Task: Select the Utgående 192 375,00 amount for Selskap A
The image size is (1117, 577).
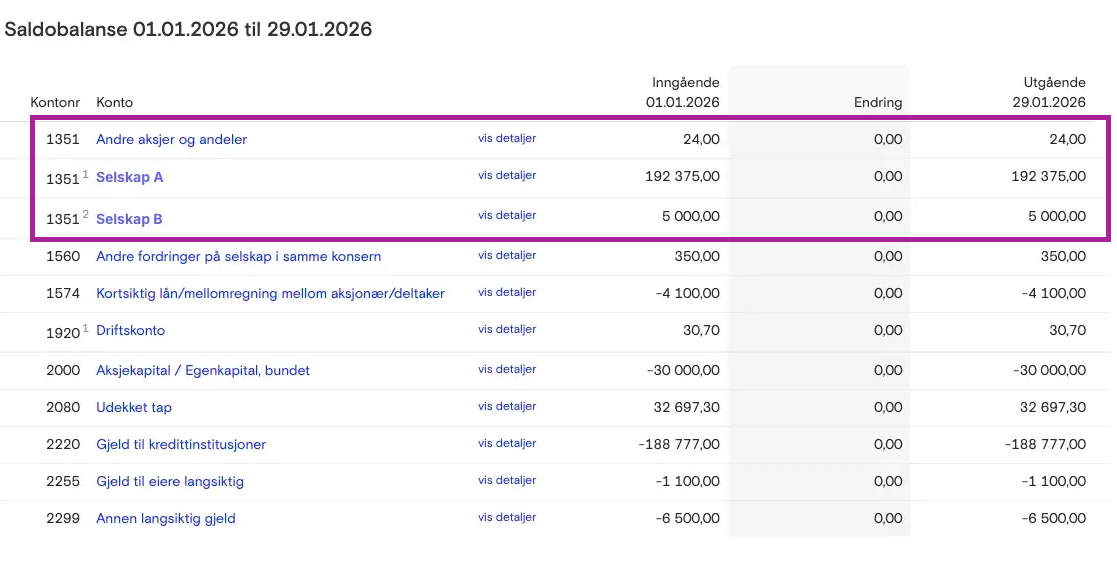Action: point(1048,178)
